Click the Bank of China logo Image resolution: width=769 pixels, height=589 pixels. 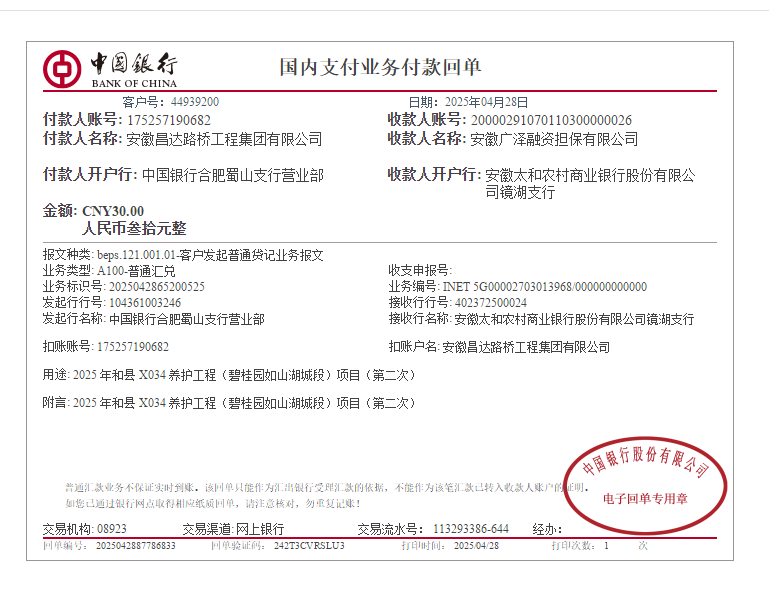(110, 69)
